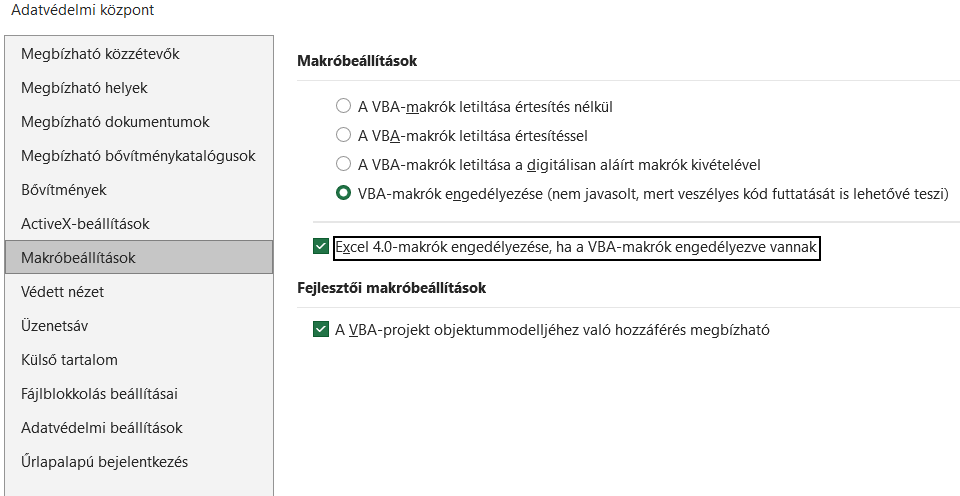960x496 pixels.
Task: Go to Megbízható dokumentumok settings
Action: click(115, 122)
